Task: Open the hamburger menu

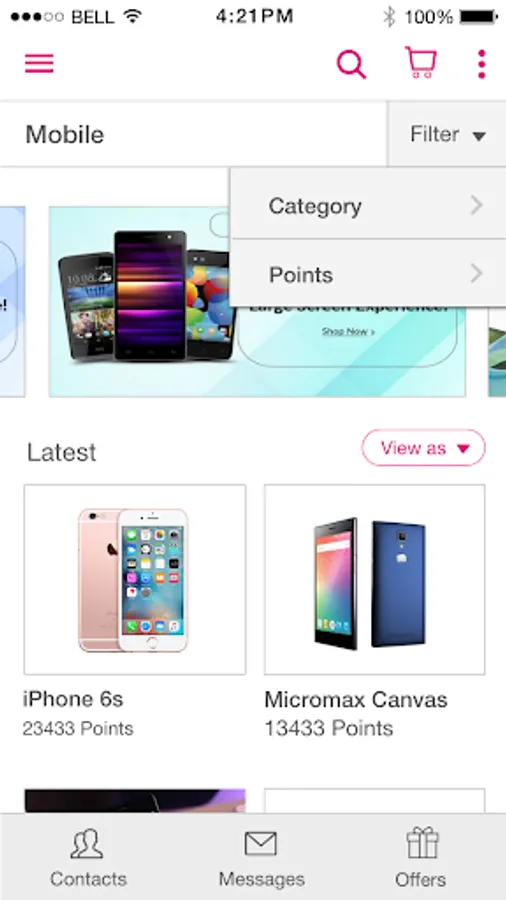Action: 39,63
